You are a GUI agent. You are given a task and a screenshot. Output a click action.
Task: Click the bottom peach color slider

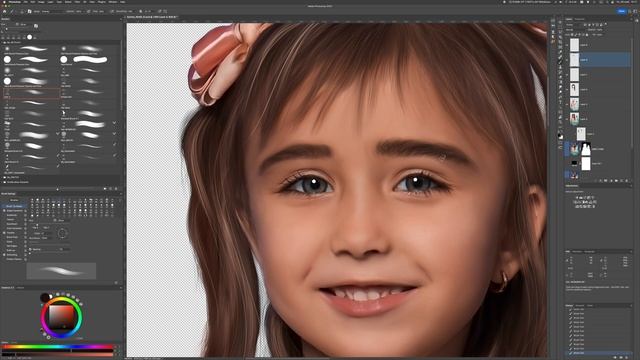pyautogui.click(x=57, y=354)
